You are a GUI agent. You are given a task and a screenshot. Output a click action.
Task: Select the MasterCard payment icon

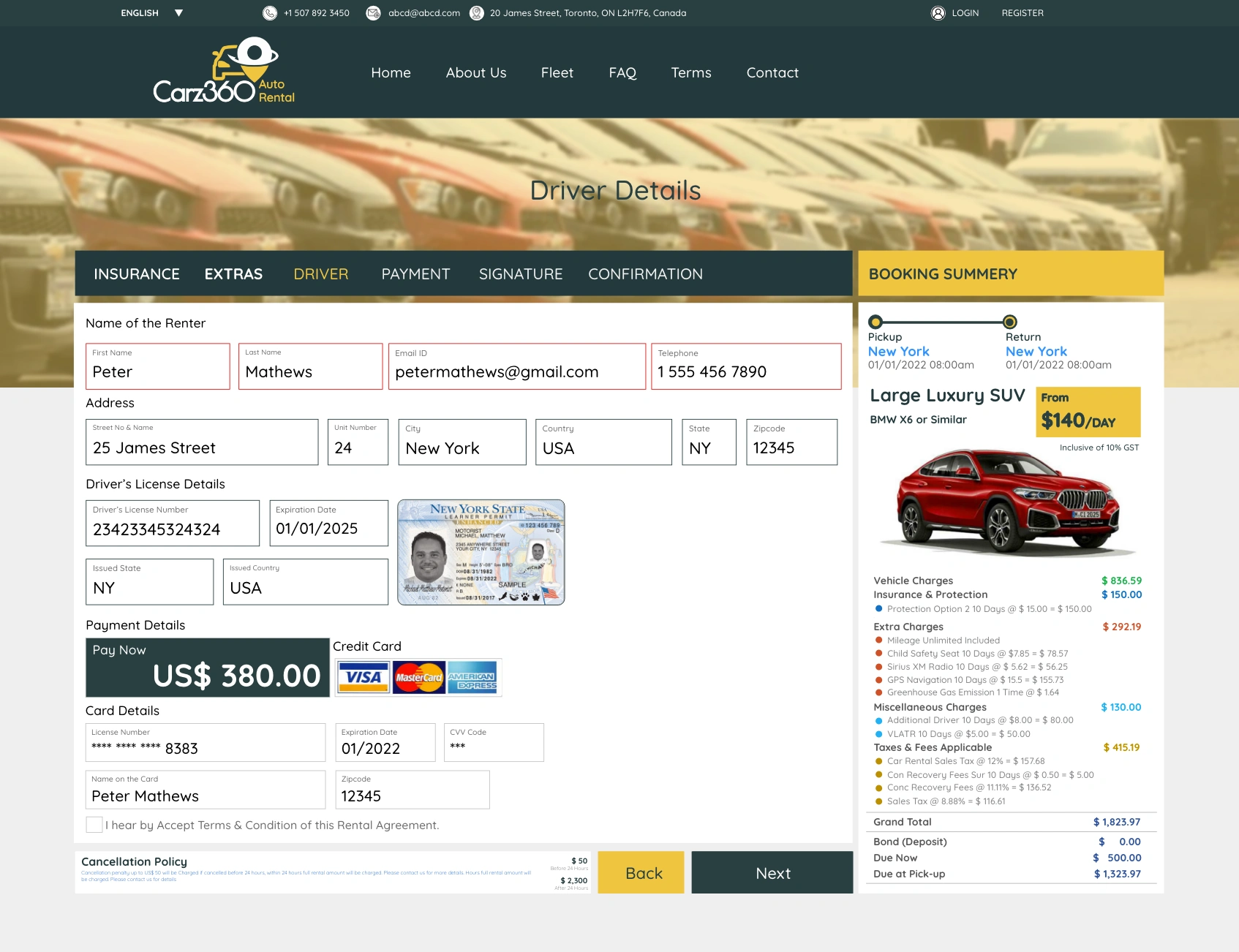pyautogui.click(x=418, y=678)
